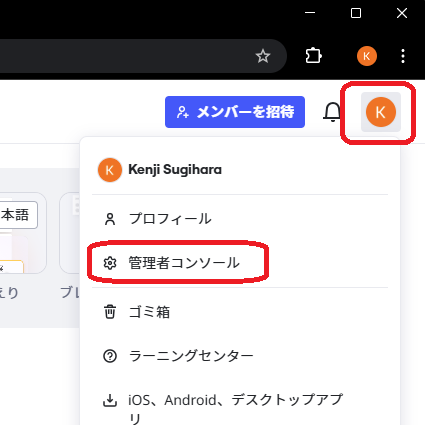Open 管理者コンソール from the menu

pos(240,263)
